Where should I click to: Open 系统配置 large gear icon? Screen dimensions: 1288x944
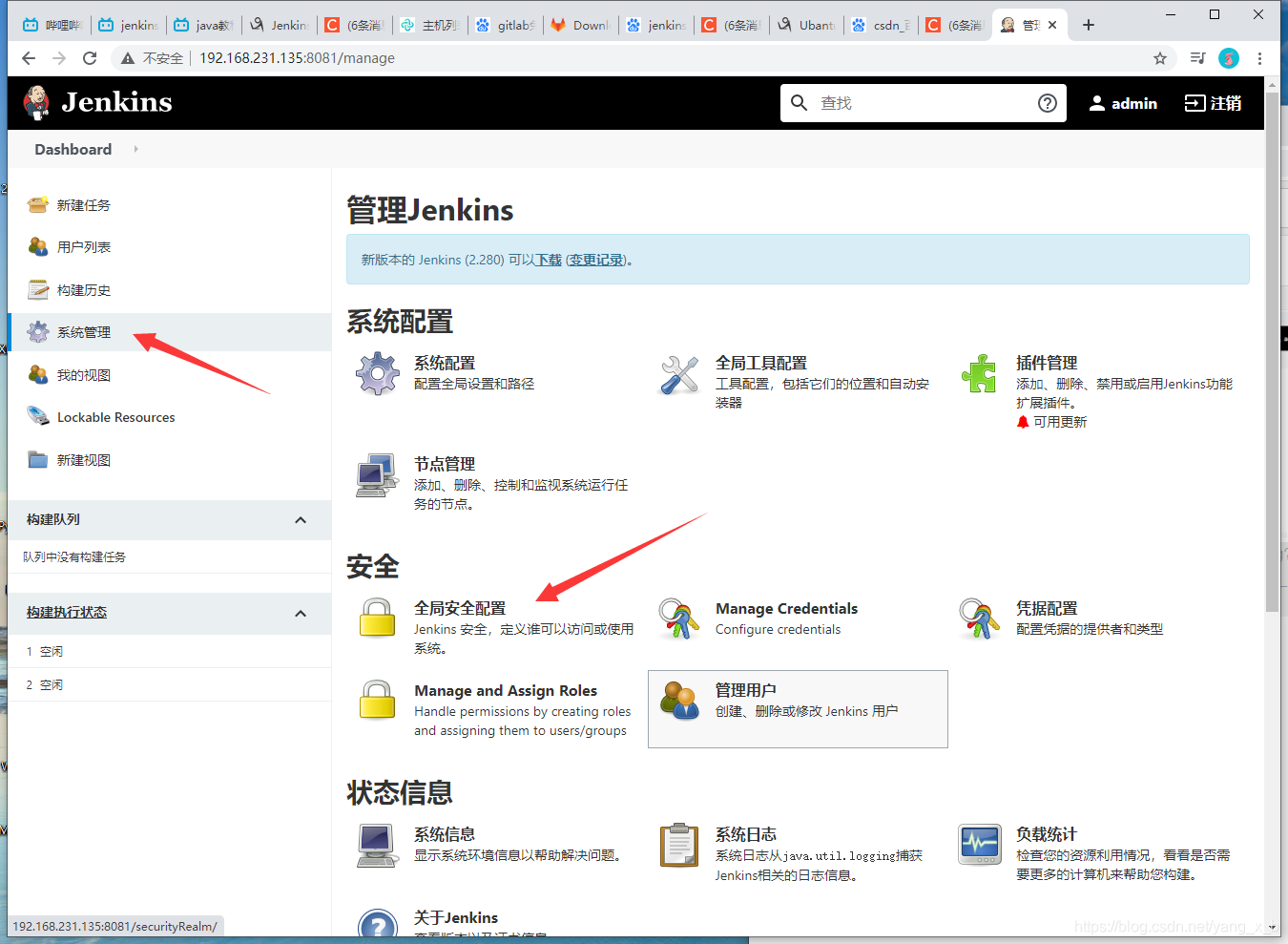378,373
